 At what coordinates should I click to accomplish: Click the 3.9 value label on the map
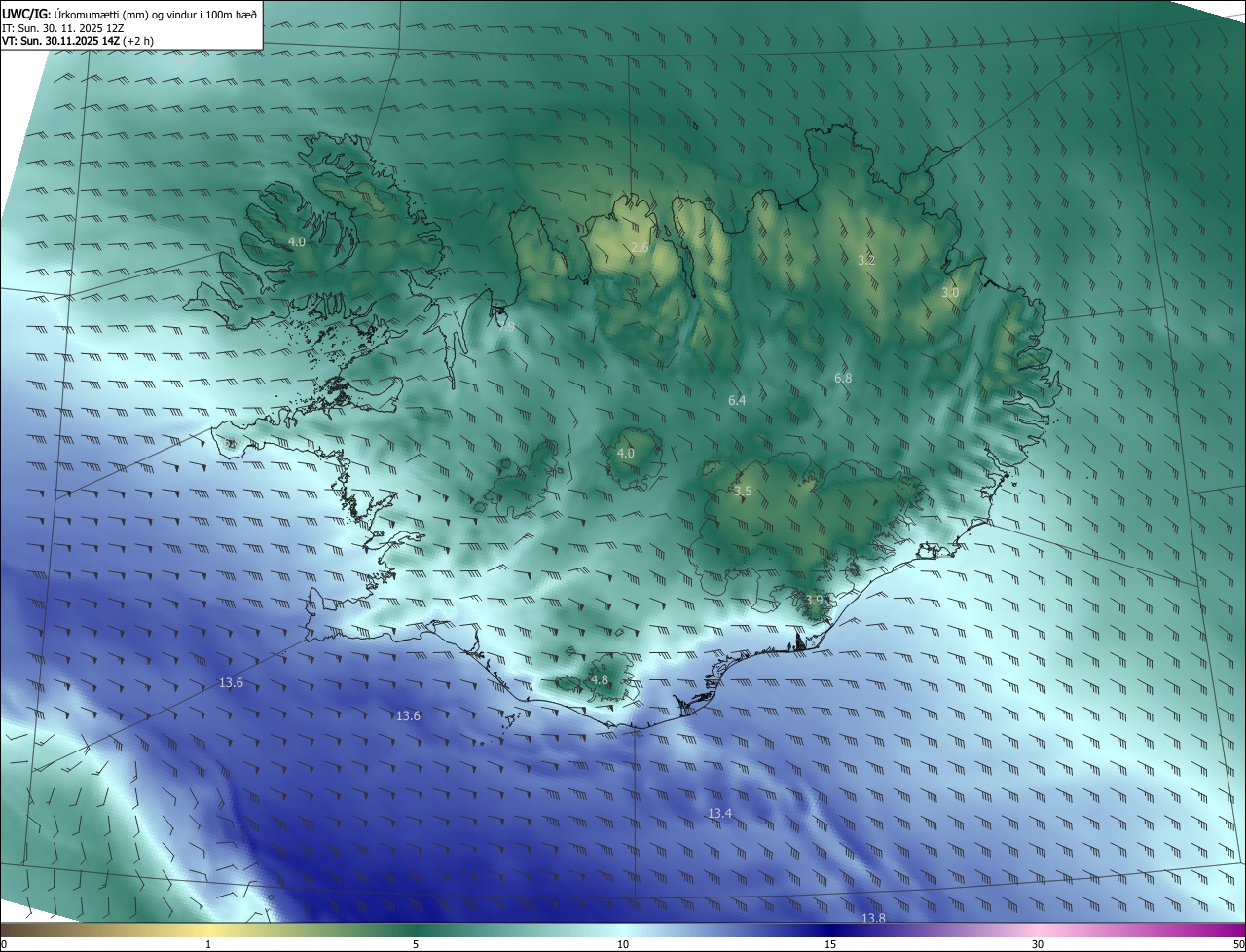pos(815,600)
